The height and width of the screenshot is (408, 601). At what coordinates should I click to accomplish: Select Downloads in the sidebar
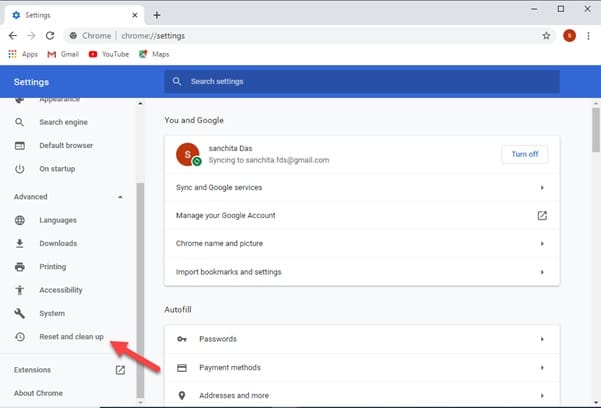pyautogui.click(x=58, y=243)
